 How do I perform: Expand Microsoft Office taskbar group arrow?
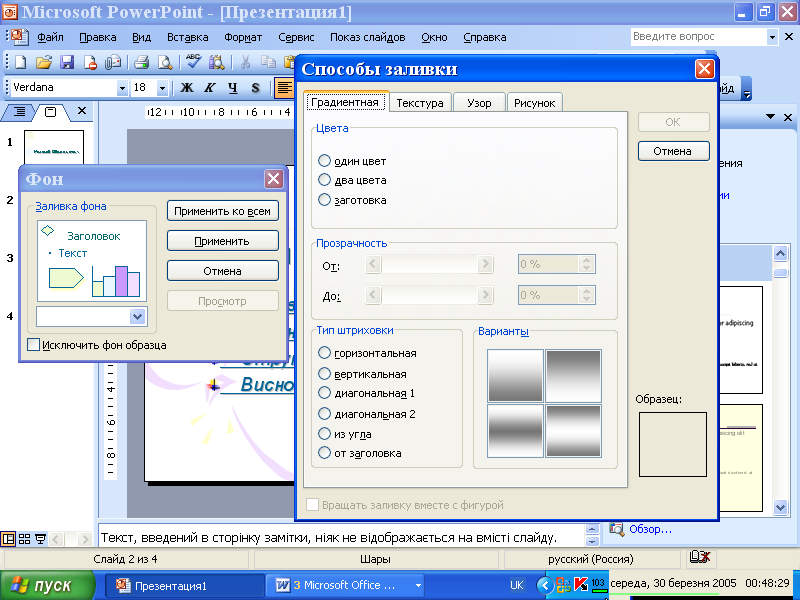[x=418, y=585]
